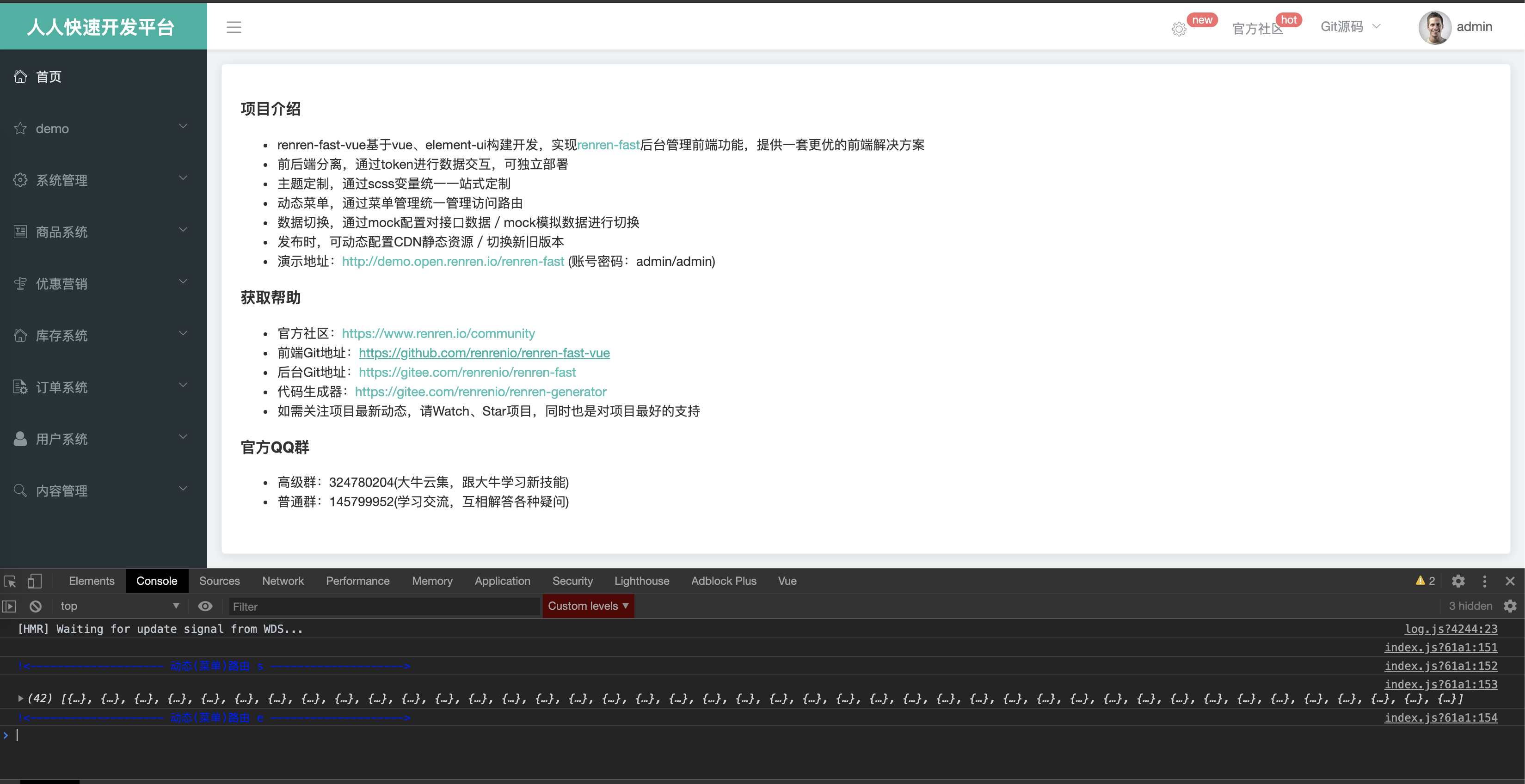The height and width of the screenshot is (784, 1525).
Task: Clear console with the ban icon
Action: (x=36, y=606)
